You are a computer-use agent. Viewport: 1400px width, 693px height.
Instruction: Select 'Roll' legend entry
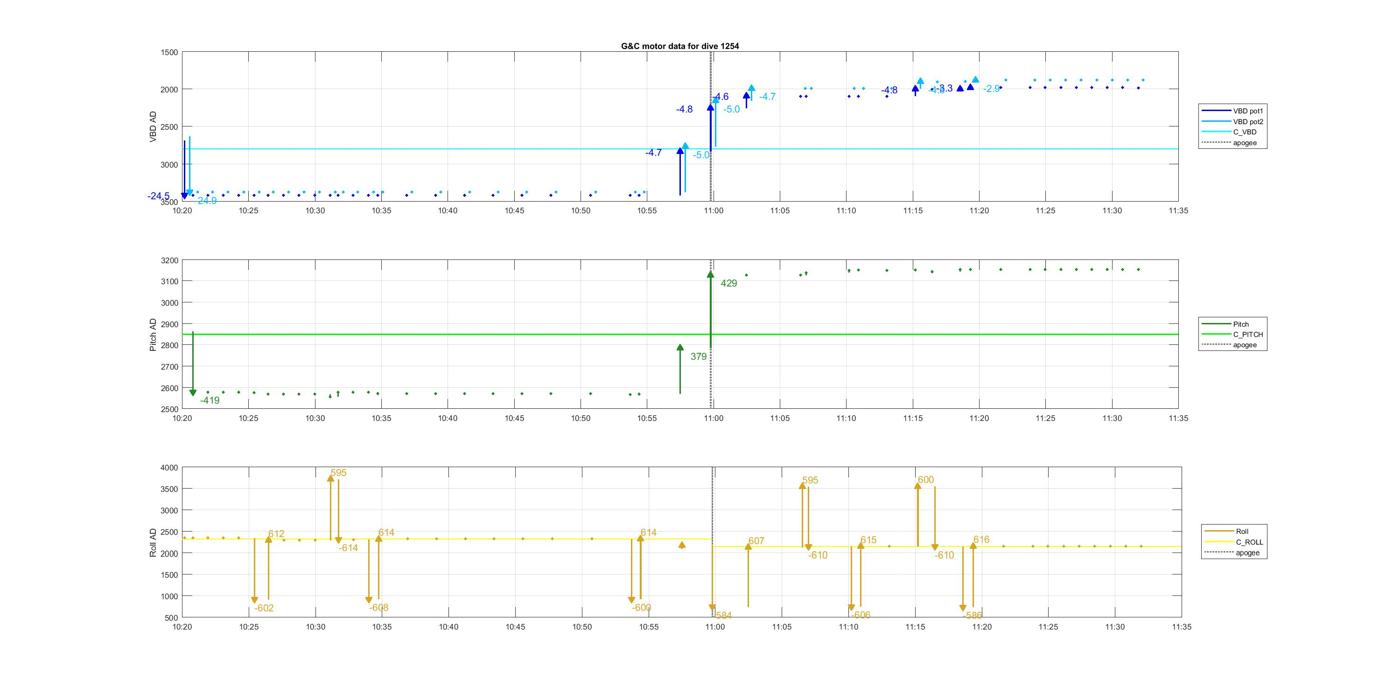1243,531
